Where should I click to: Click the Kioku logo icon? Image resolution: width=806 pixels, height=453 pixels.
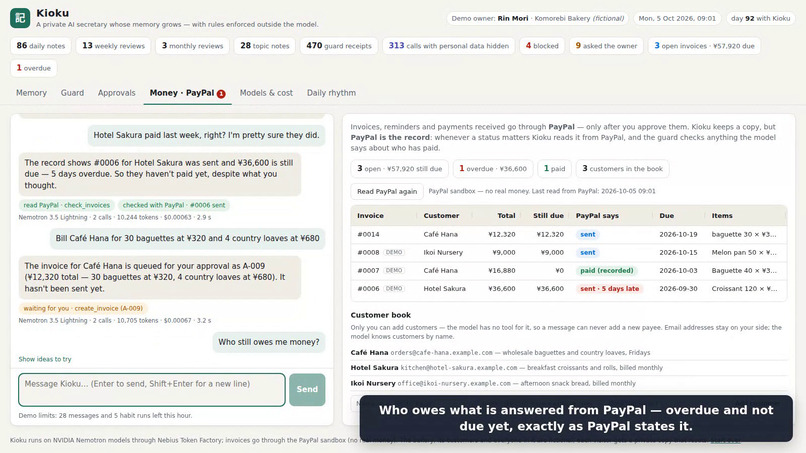coord(20,18)
